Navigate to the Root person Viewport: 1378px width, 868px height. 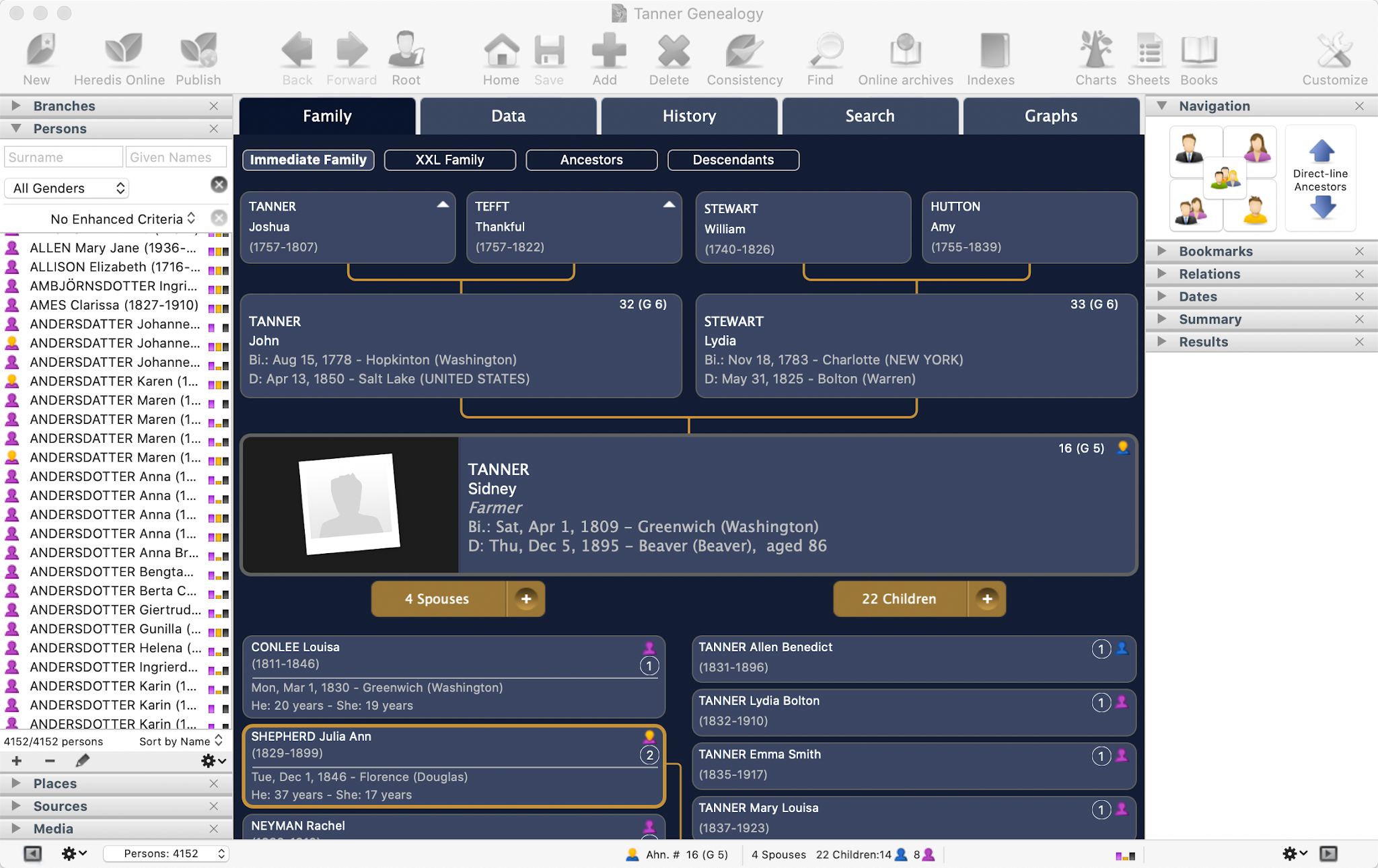405,57
